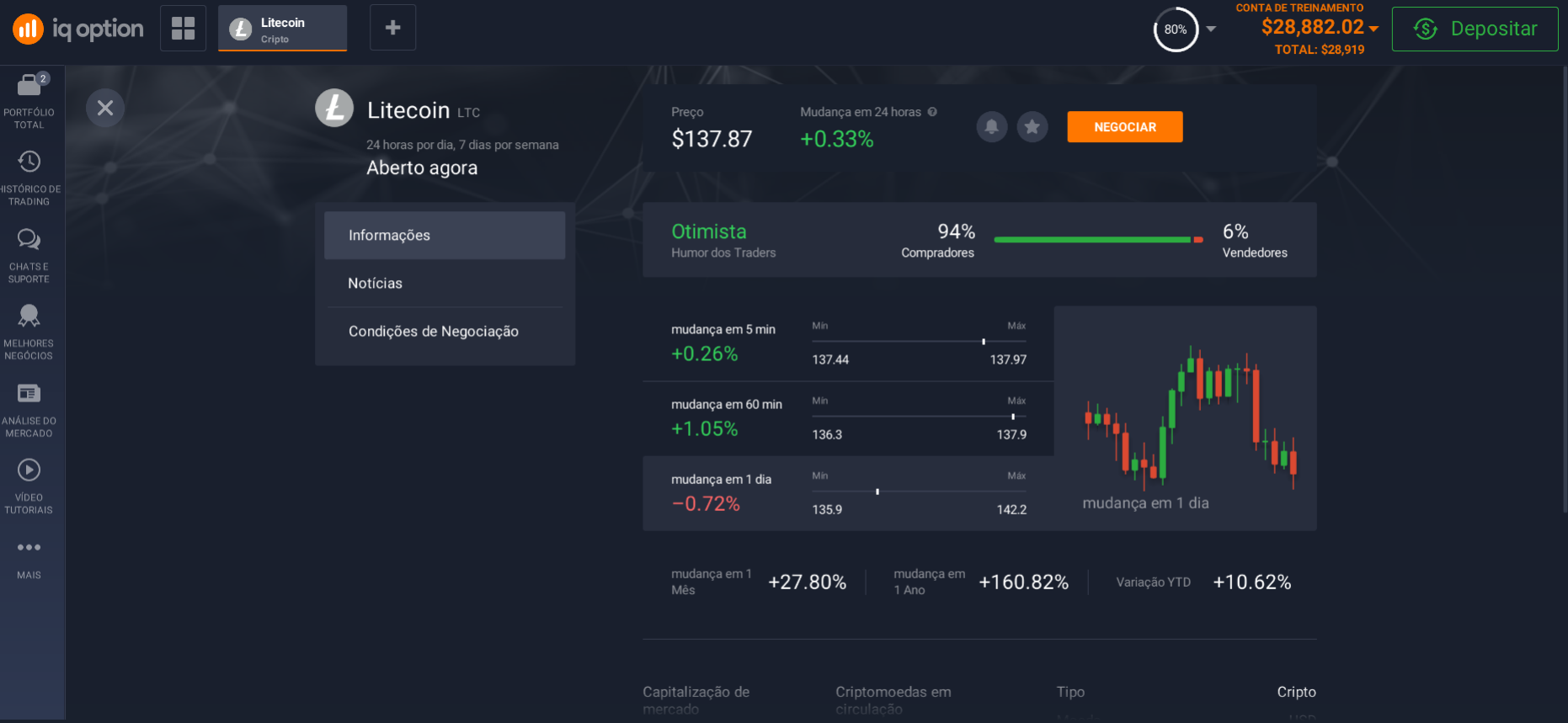1568x723 pixels.
Task: Click the Litecoin coin logo
Action: coord(334,108)
